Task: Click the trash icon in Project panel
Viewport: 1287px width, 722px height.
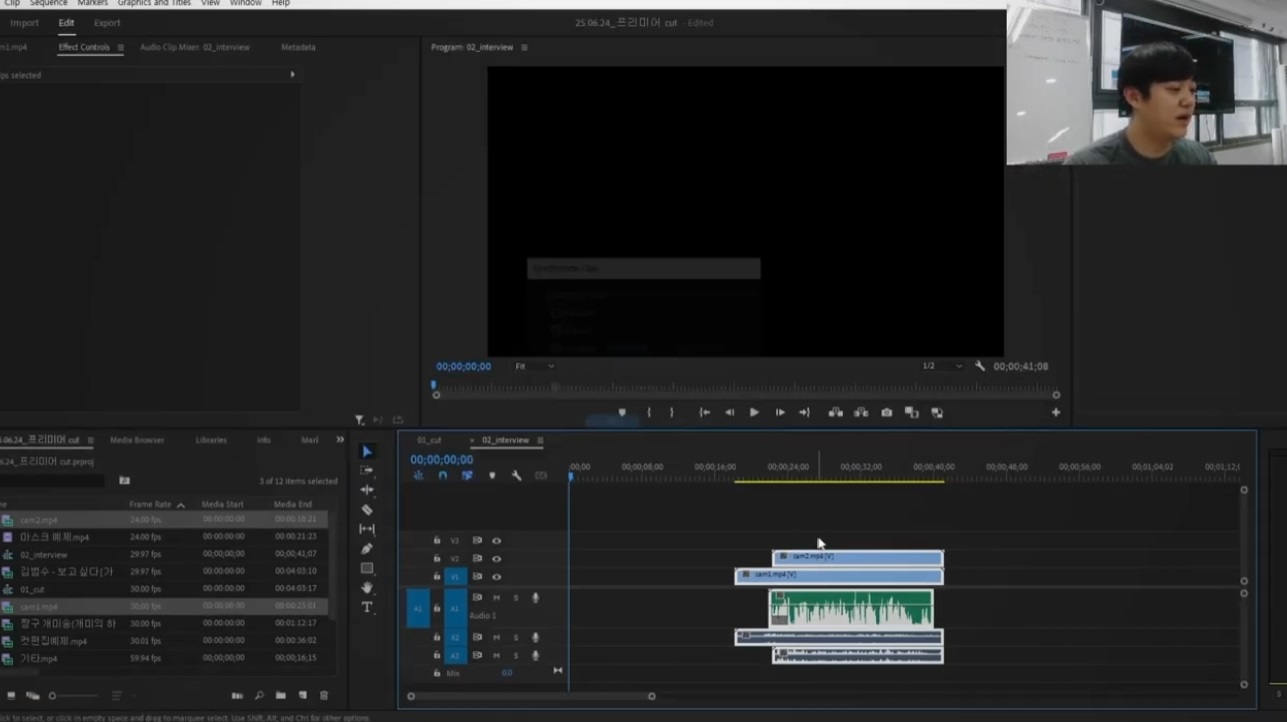Action: [324, 695]
